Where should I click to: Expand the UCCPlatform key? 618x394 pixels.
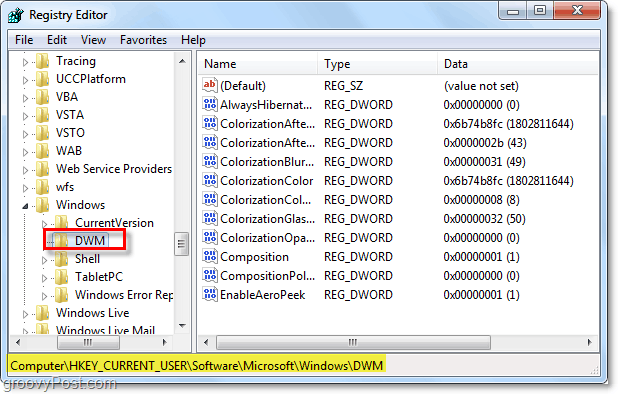point(25,80)
